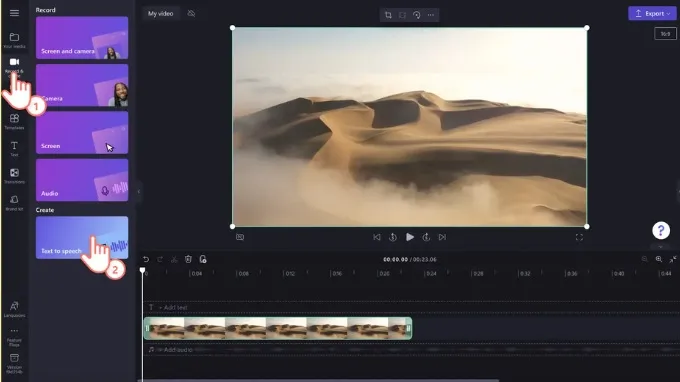Split clip with scissors icon

point(174,259)
